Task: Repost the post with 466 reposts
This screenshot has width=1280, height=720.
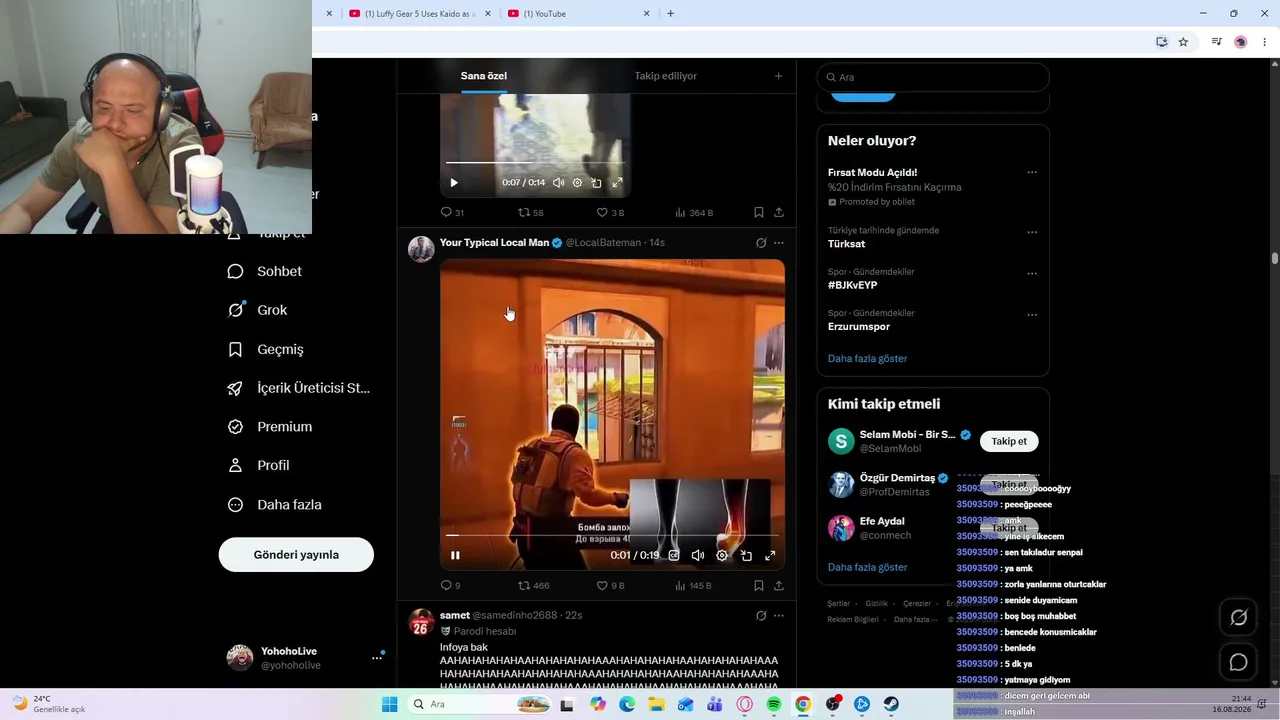Action: coord(534,585)
